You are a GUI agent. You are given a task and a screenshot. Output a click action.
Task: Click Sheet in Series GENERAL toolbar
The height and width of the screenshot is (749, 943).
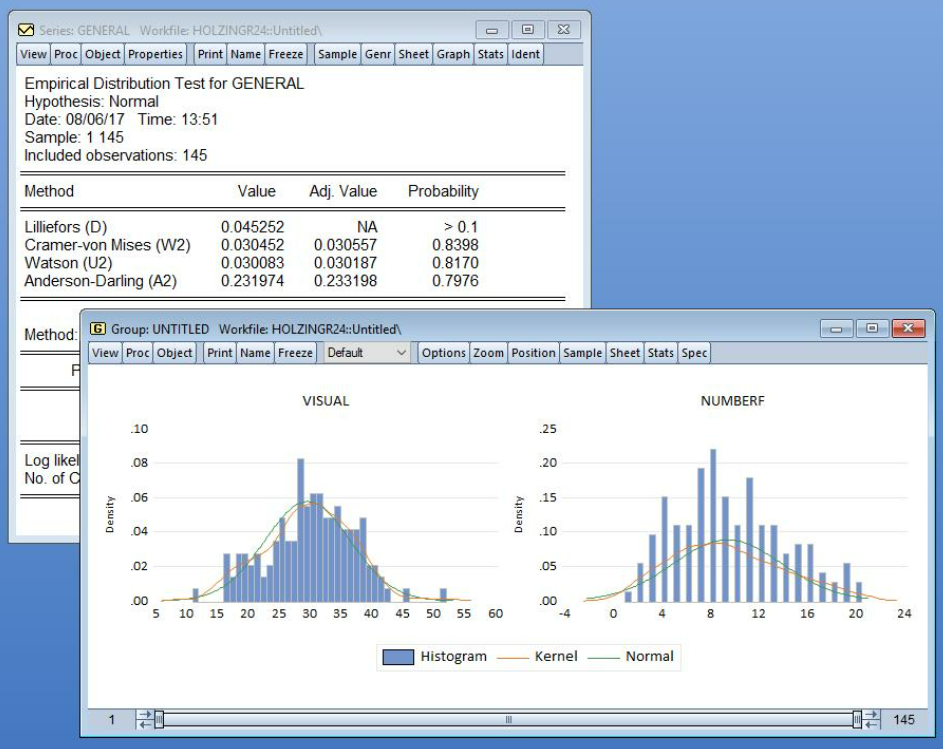pos(414,54)
